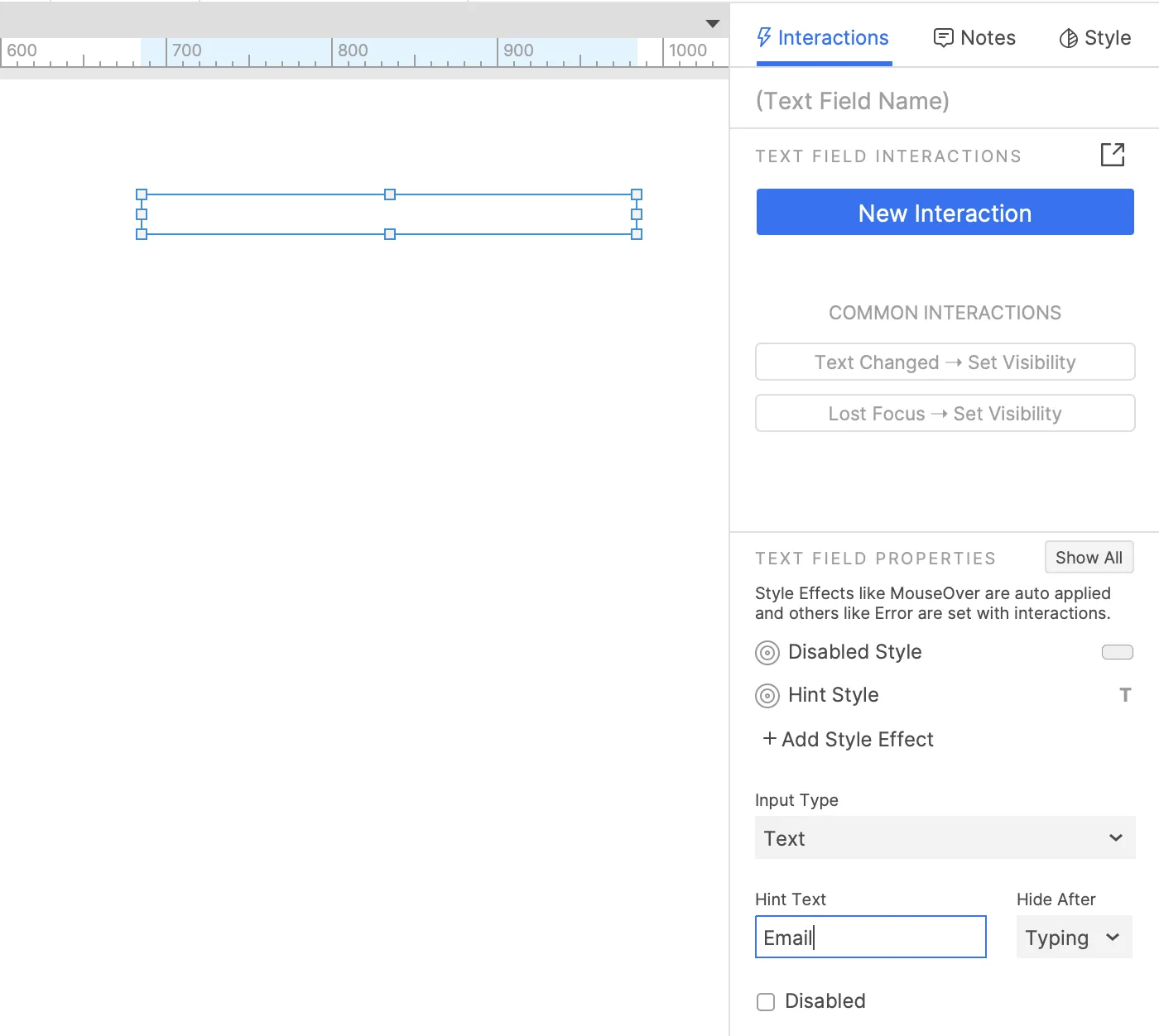Click the Disabled Style preview swatch
1159x1036 pixels.
pos(1117,652)
